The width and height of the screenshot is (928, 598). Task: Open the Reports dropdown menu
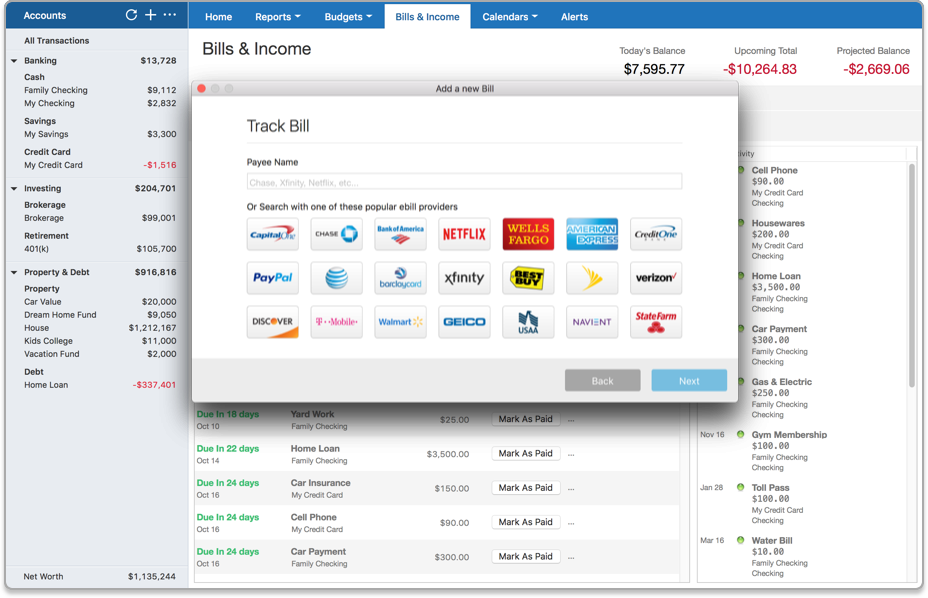click(x=278, y=17)
